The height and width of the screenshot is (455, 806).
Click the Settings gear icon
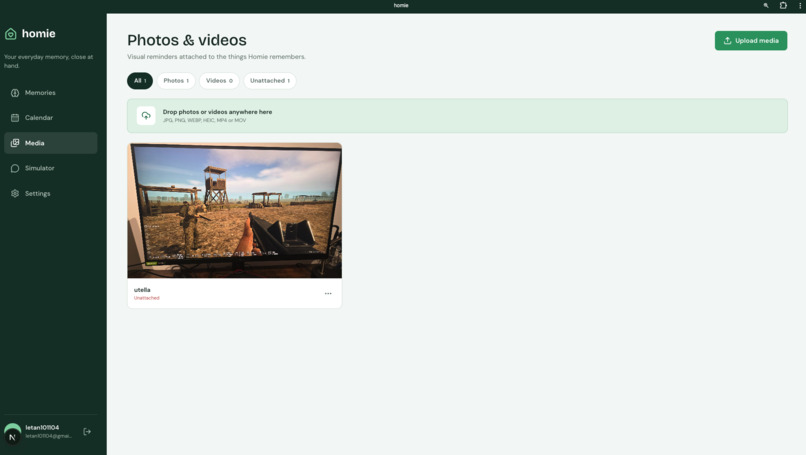pos(15,193)
